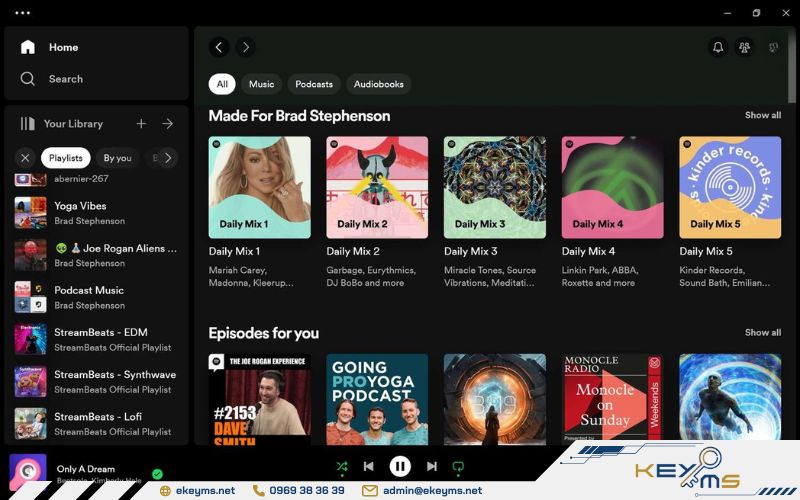The image size is (800, 500).
Task: Select the Playlists filter chip
Action: click(65, 158)
